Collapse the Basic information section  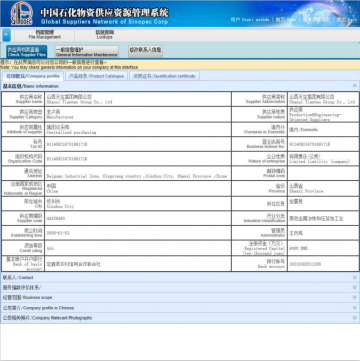[355, 86]
